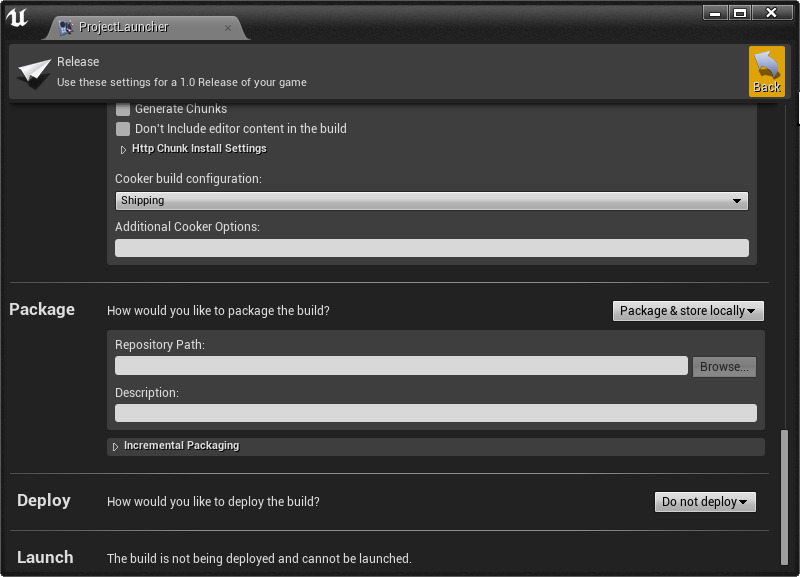800x577 pixels.
Task: Click the Repository Path input field
Action: 401,366
